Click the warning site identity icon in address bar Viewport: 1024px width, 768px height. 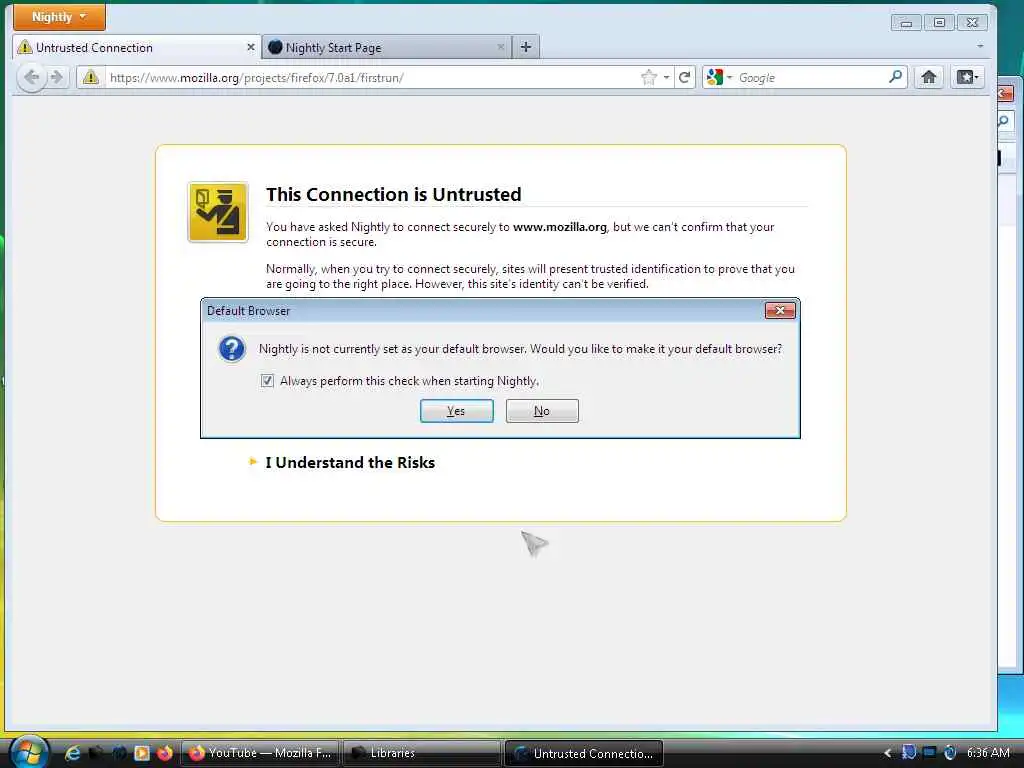(x=91, y=78)
